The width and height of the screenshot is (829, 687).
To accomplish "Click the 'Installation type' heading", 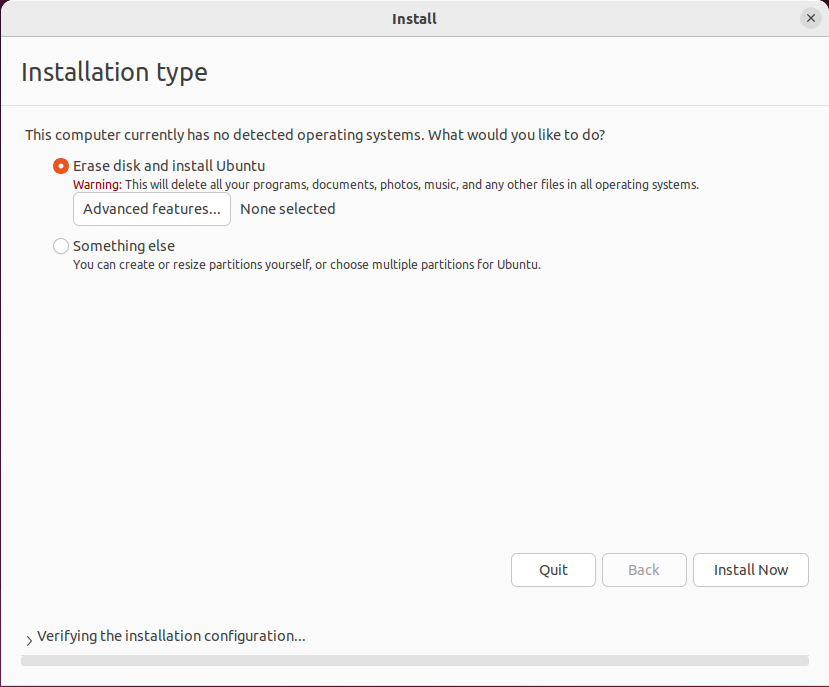I will 114,72.
